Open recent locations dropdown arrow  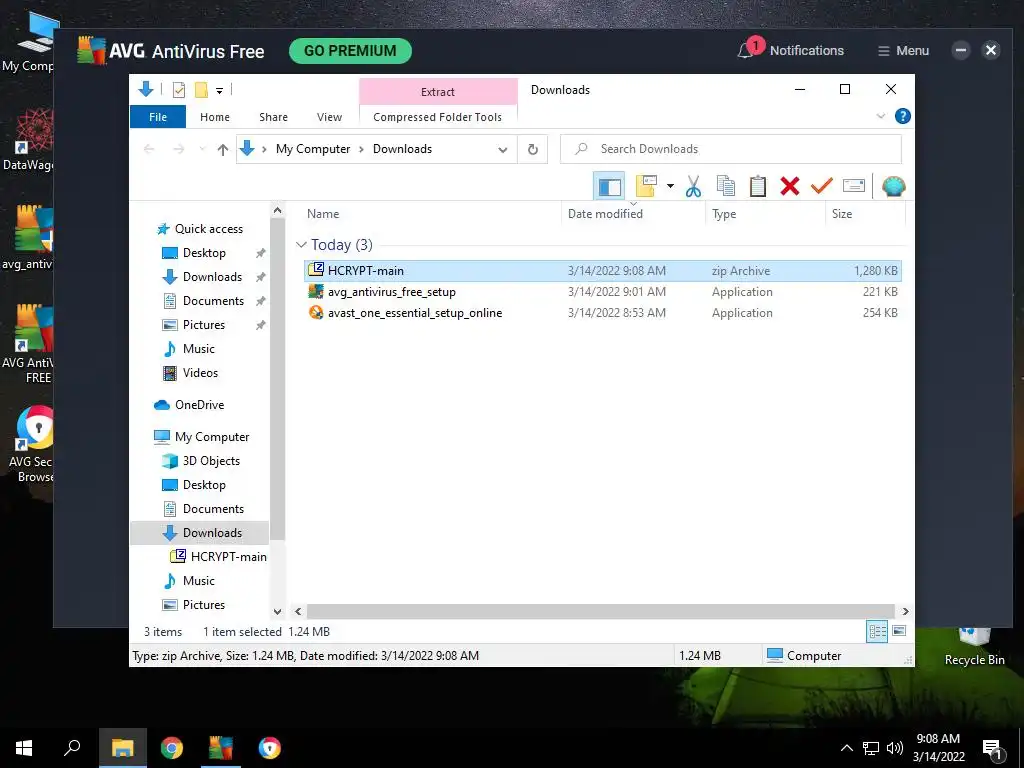(202, 150)
